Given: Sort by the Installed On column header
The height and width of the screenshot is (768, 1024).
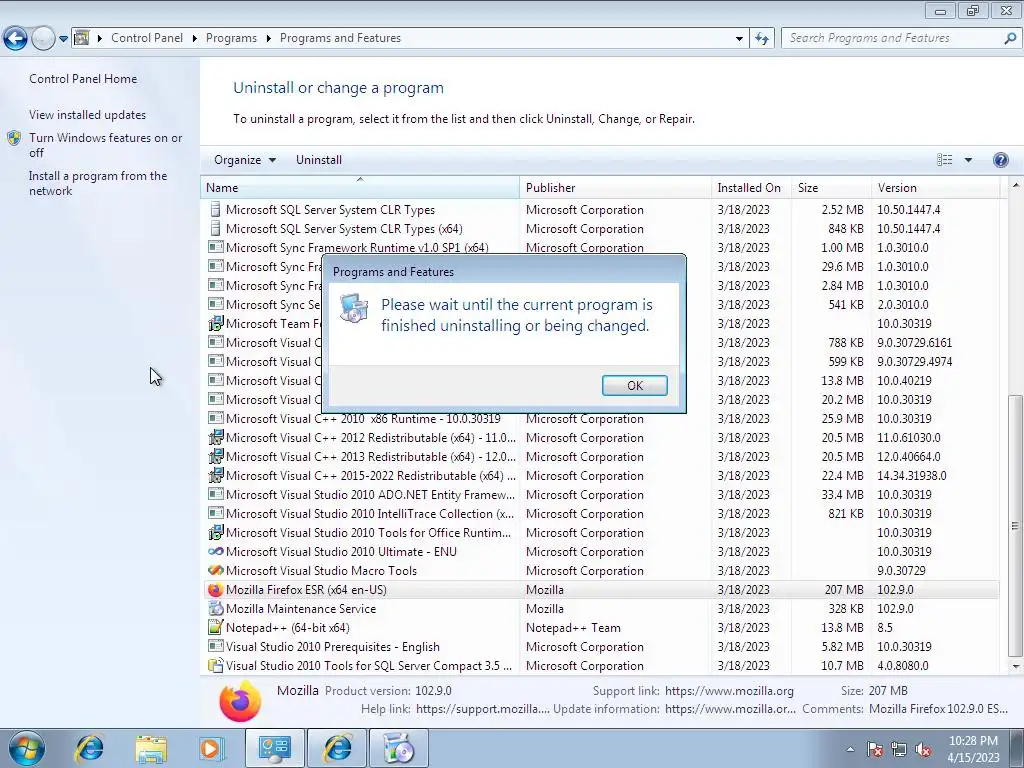Looking at the screenshot, I should [x=751, y=187].
